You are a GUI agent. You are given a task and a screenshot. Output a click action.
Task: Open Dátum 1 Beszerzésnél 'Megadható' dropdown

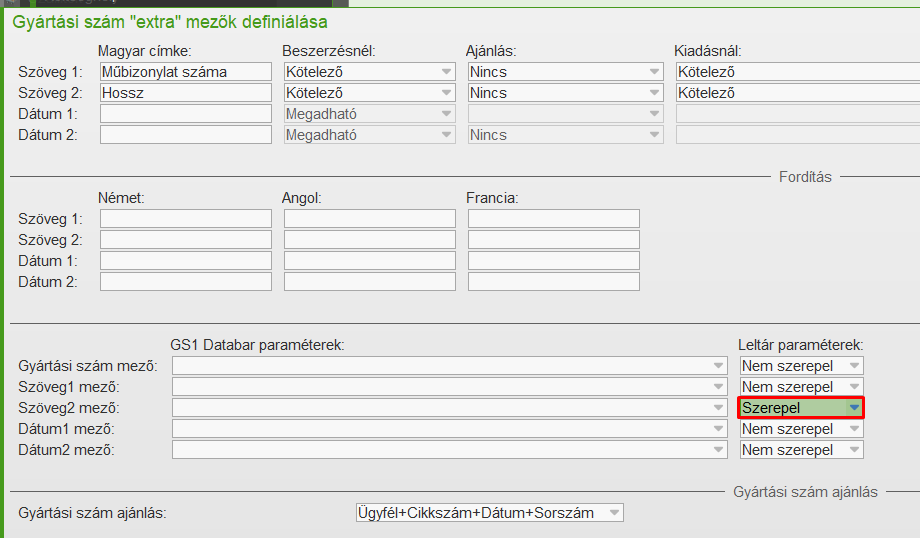coord(369,114)
